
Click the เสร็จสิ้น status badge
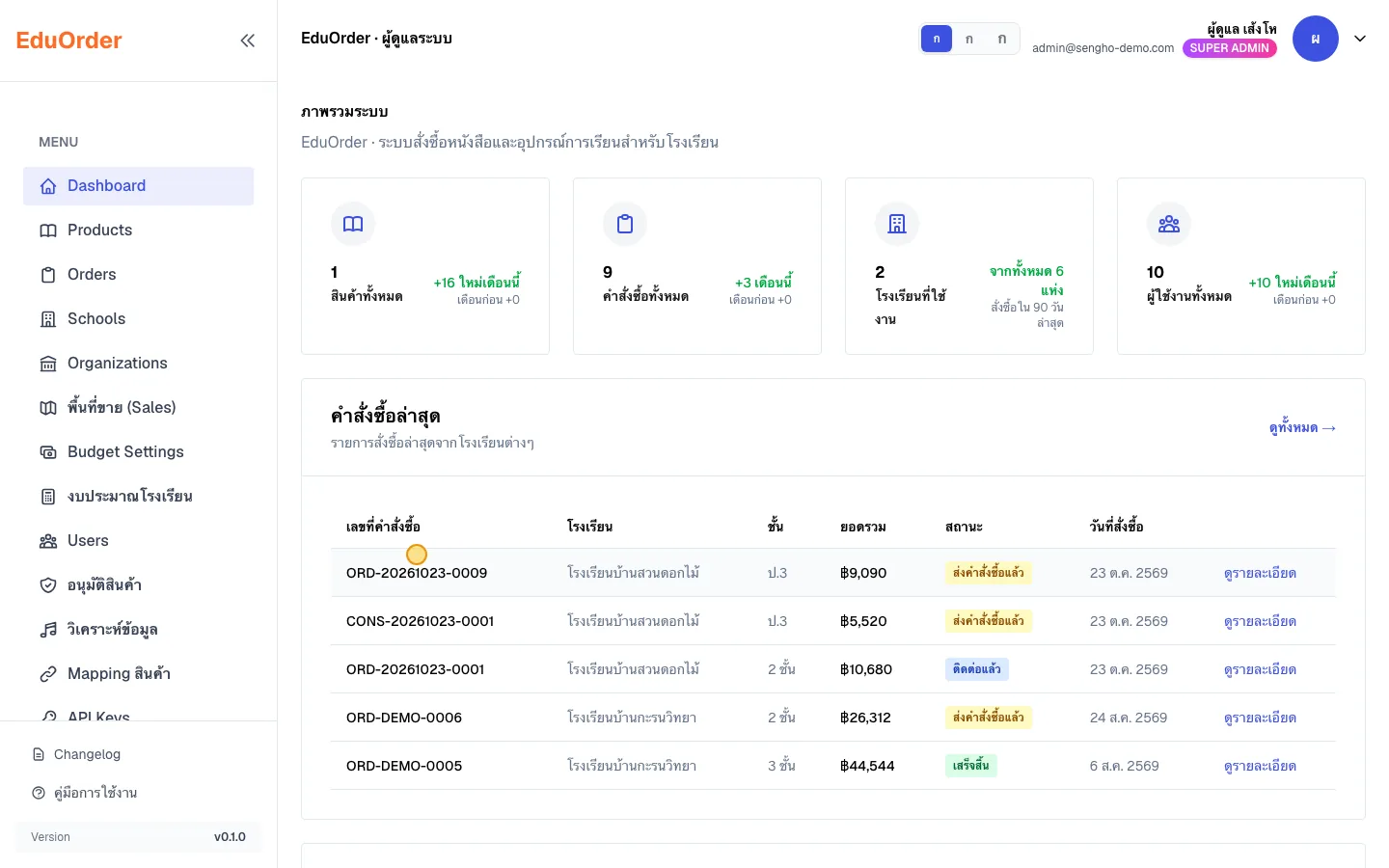pos(971,766)
